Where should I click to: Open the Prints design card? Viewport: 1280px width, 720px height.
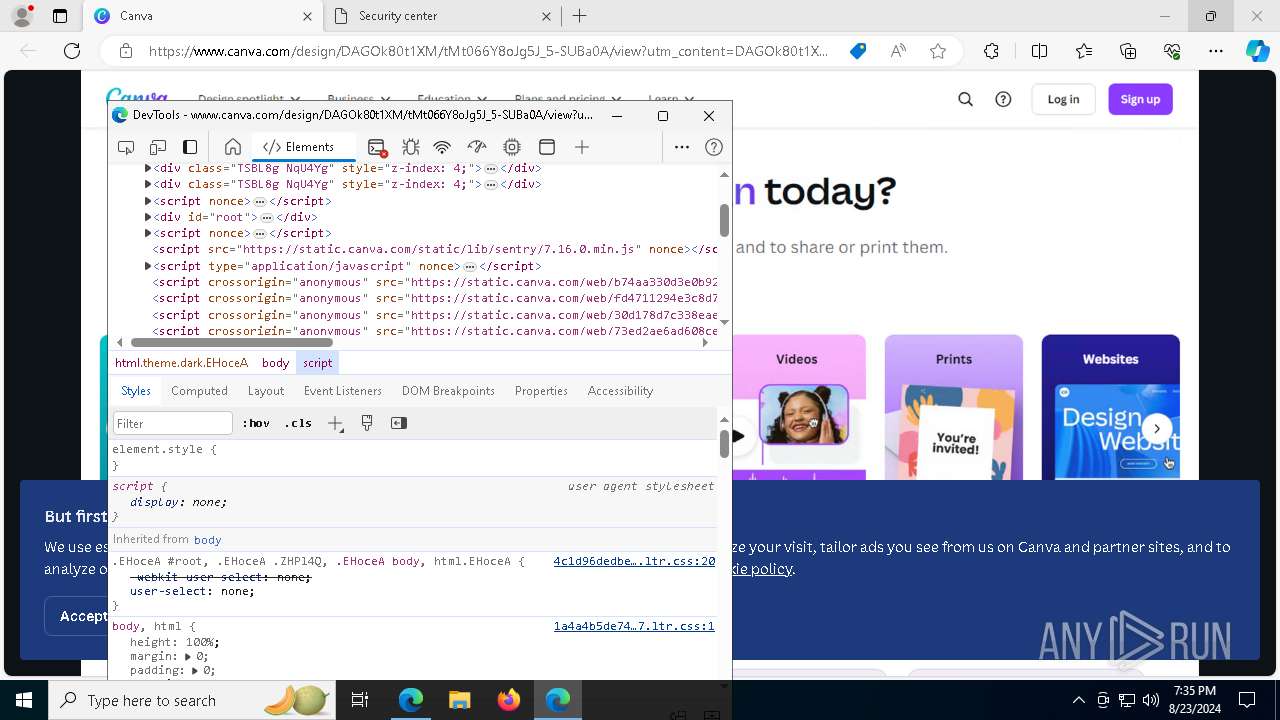953,407
